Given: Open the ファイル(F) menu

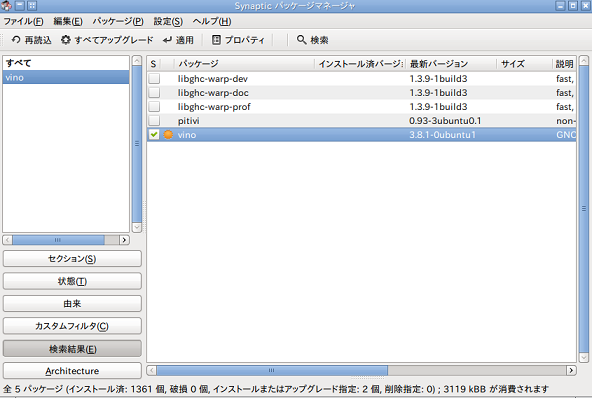Looking at the screenshot, I should tap(23, 22).
